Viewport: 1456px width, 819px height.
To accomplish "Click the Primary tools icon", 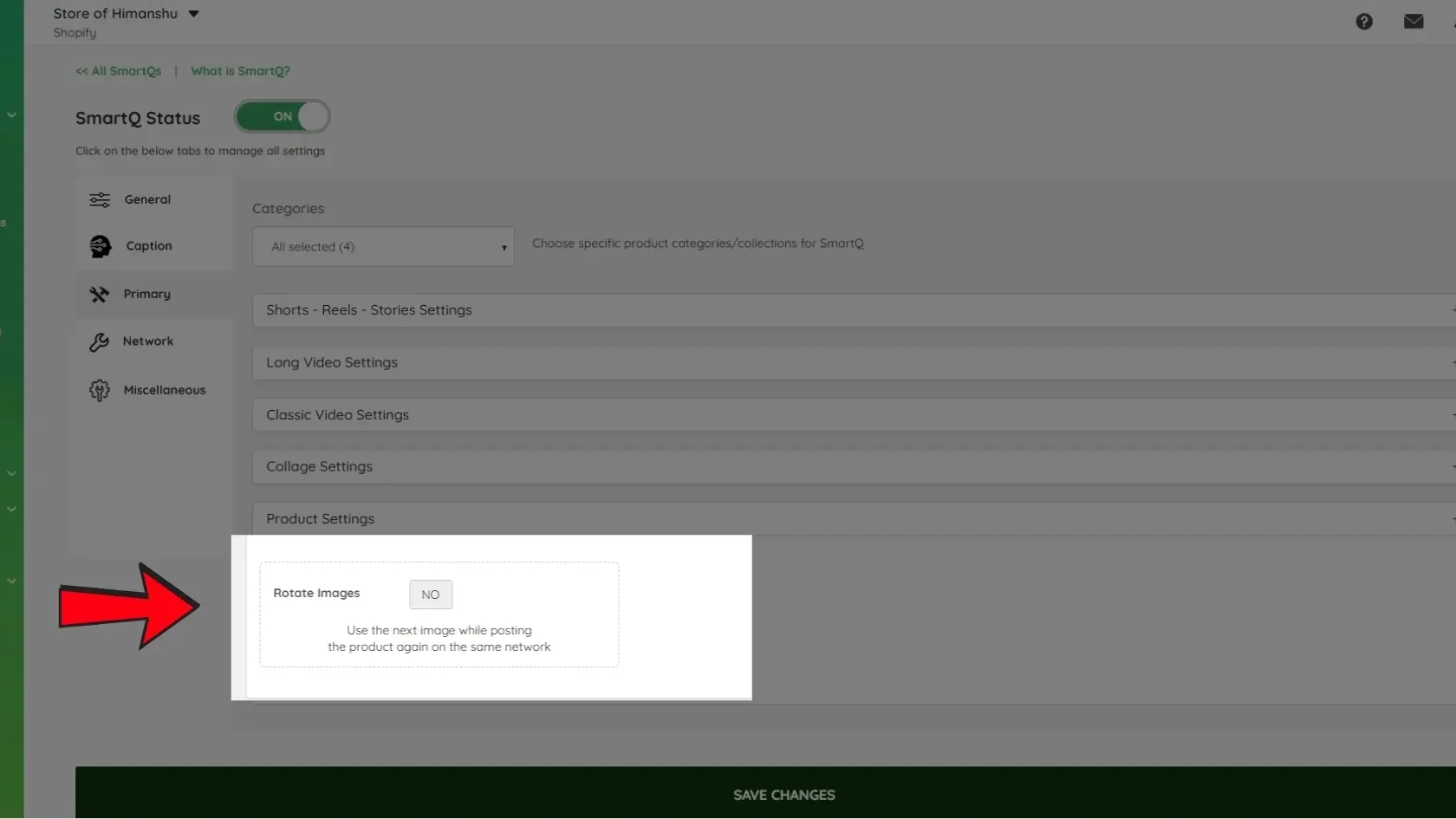I will pyautogui.click(x=100, y=295).
